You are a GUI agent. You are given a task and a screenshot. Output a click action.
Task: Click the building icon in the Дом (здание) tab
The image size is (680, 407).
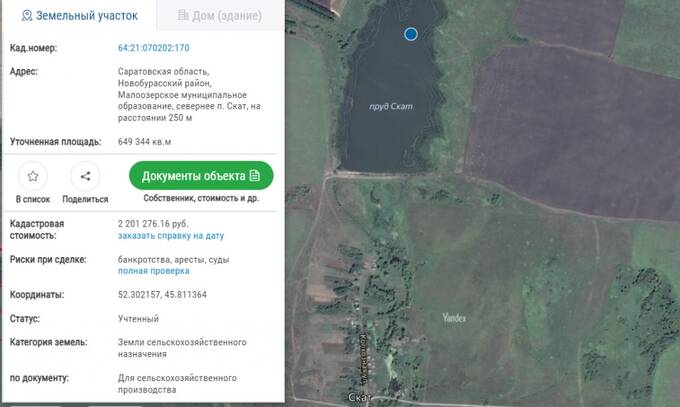point(182,17)
